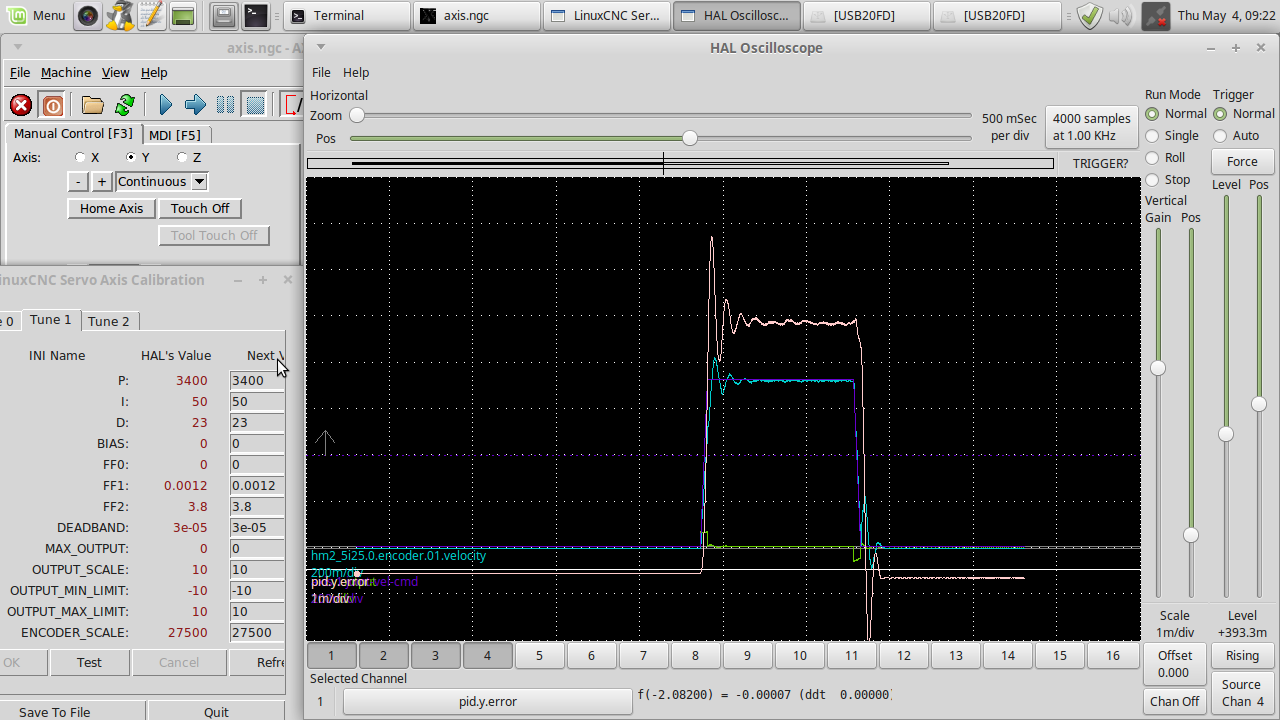Adjust the horizontal Pos slider handle
This screenshot has width=1280, height=720.
coord(690,138)
